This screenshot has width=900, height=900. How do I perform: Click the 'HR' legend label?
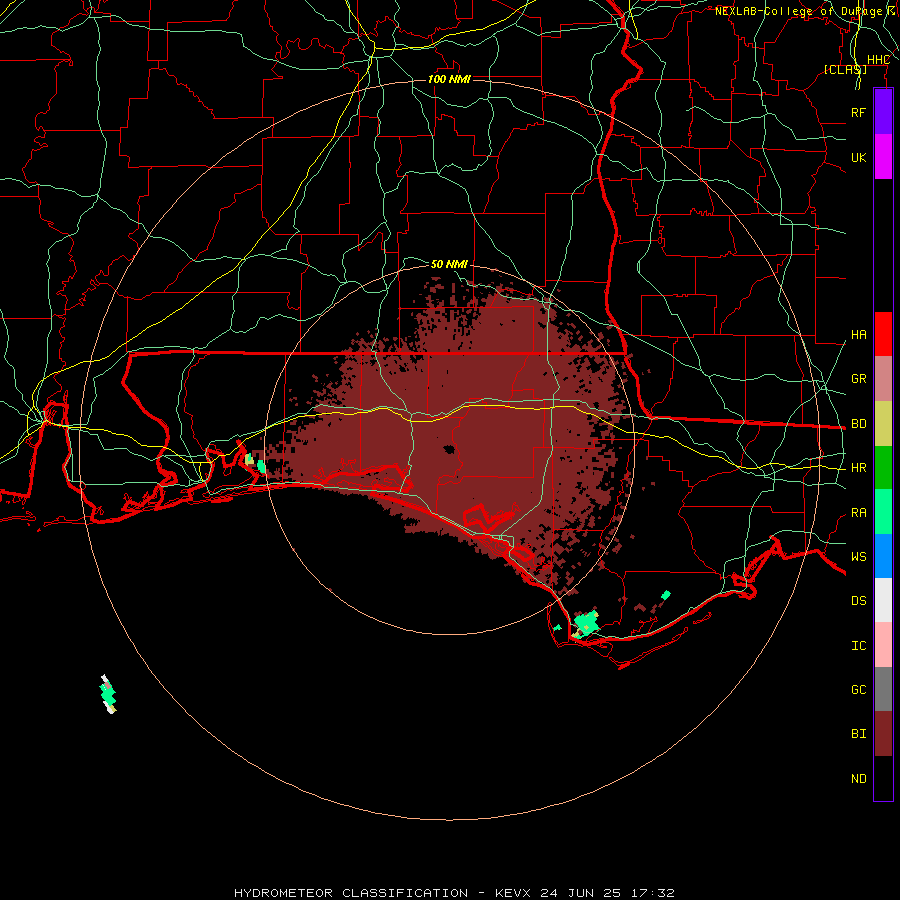click(858, 468)
